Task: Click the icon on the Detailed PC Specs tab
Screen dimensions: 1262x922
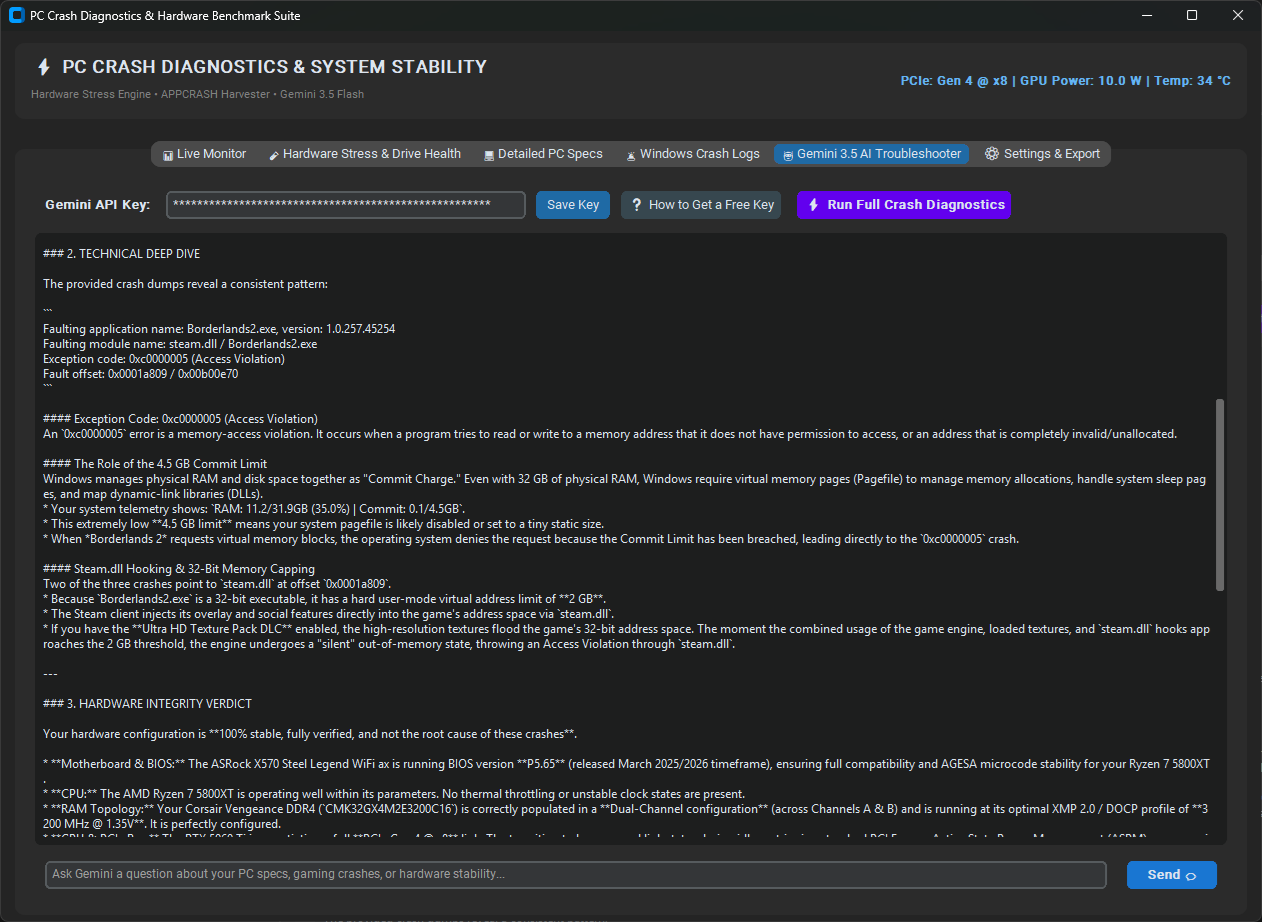Action: 489,155
